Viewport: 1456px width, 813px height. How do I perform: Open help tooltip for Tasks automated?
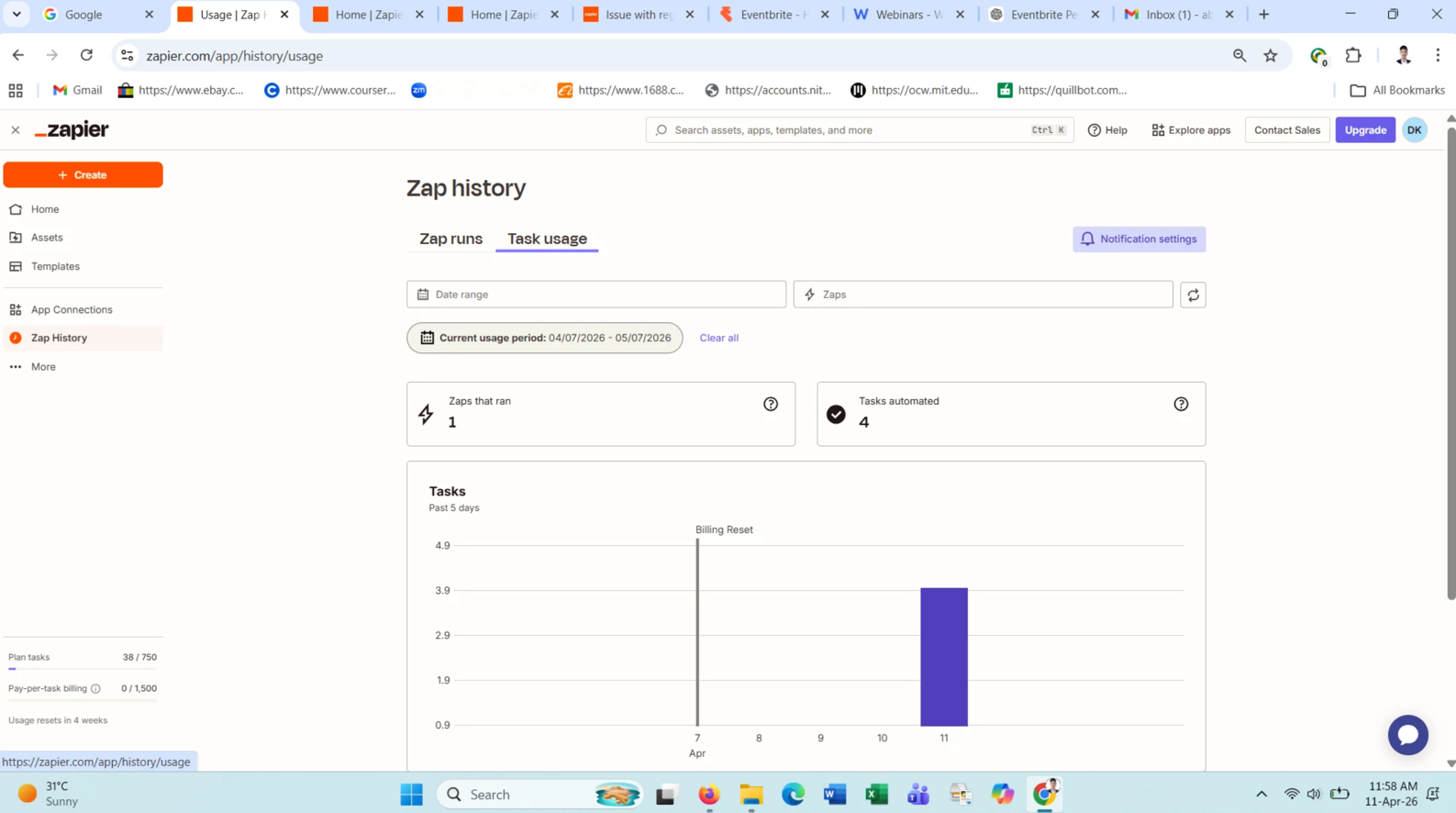pyautogui.click(x=1181, y=404)
